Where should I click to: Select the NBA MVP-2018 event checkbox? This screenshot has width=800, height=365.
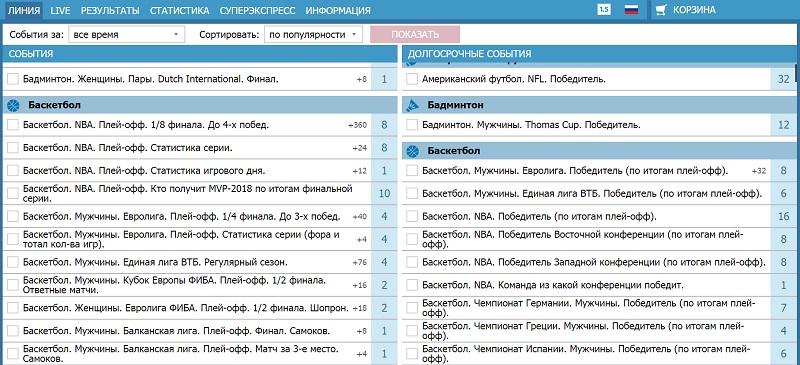[x=13, y=193]
